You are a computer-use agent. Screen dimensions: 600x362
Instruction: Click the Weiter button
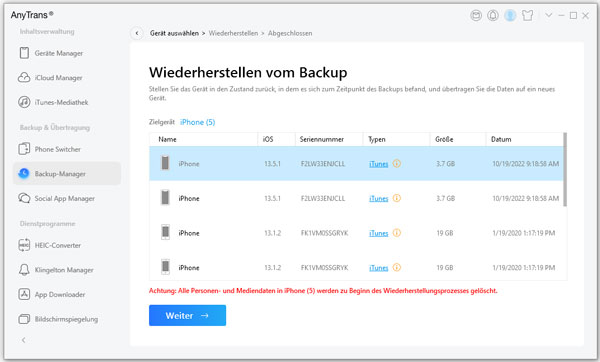point(188,315)
